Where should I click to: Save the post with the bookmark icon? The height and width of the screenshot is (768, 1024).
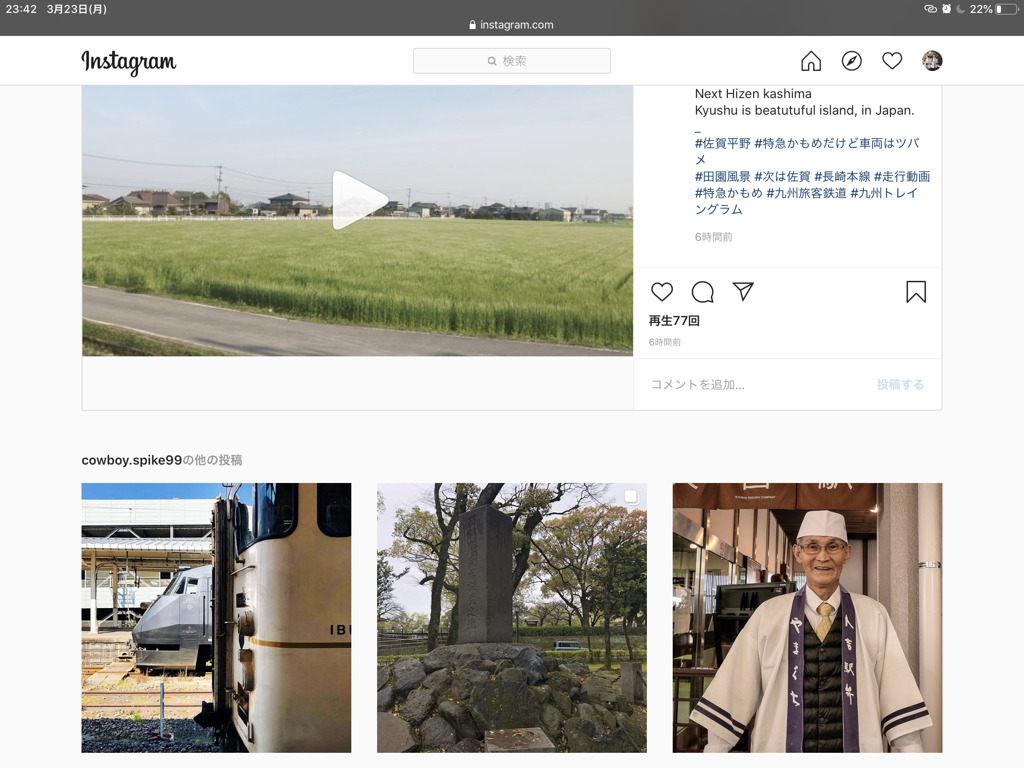click(915, 291)
